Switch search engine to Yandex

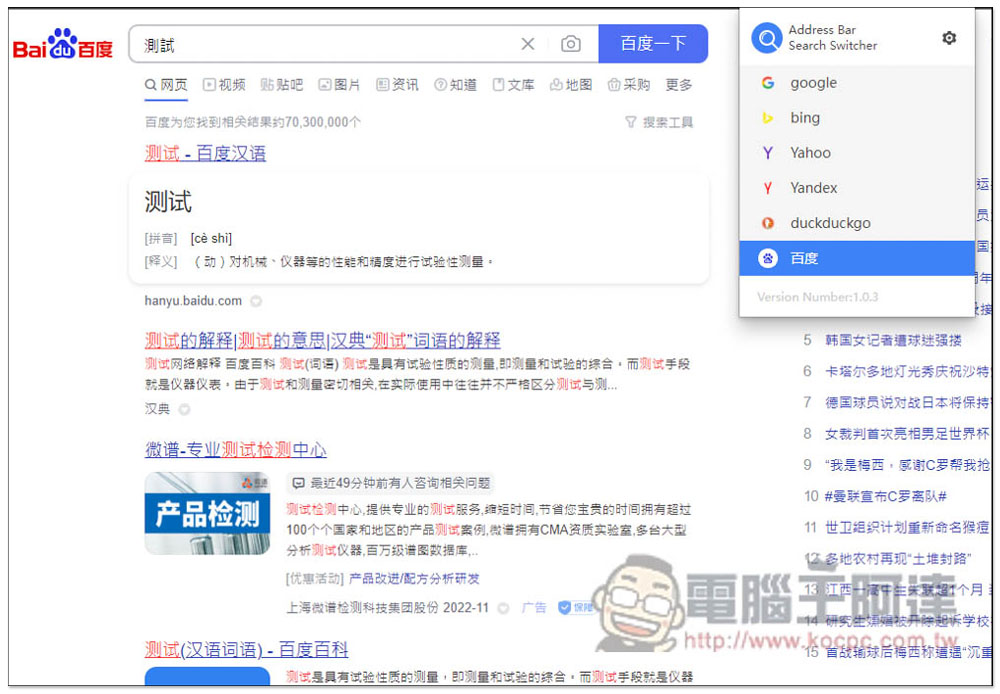click(x=857, y=188)
